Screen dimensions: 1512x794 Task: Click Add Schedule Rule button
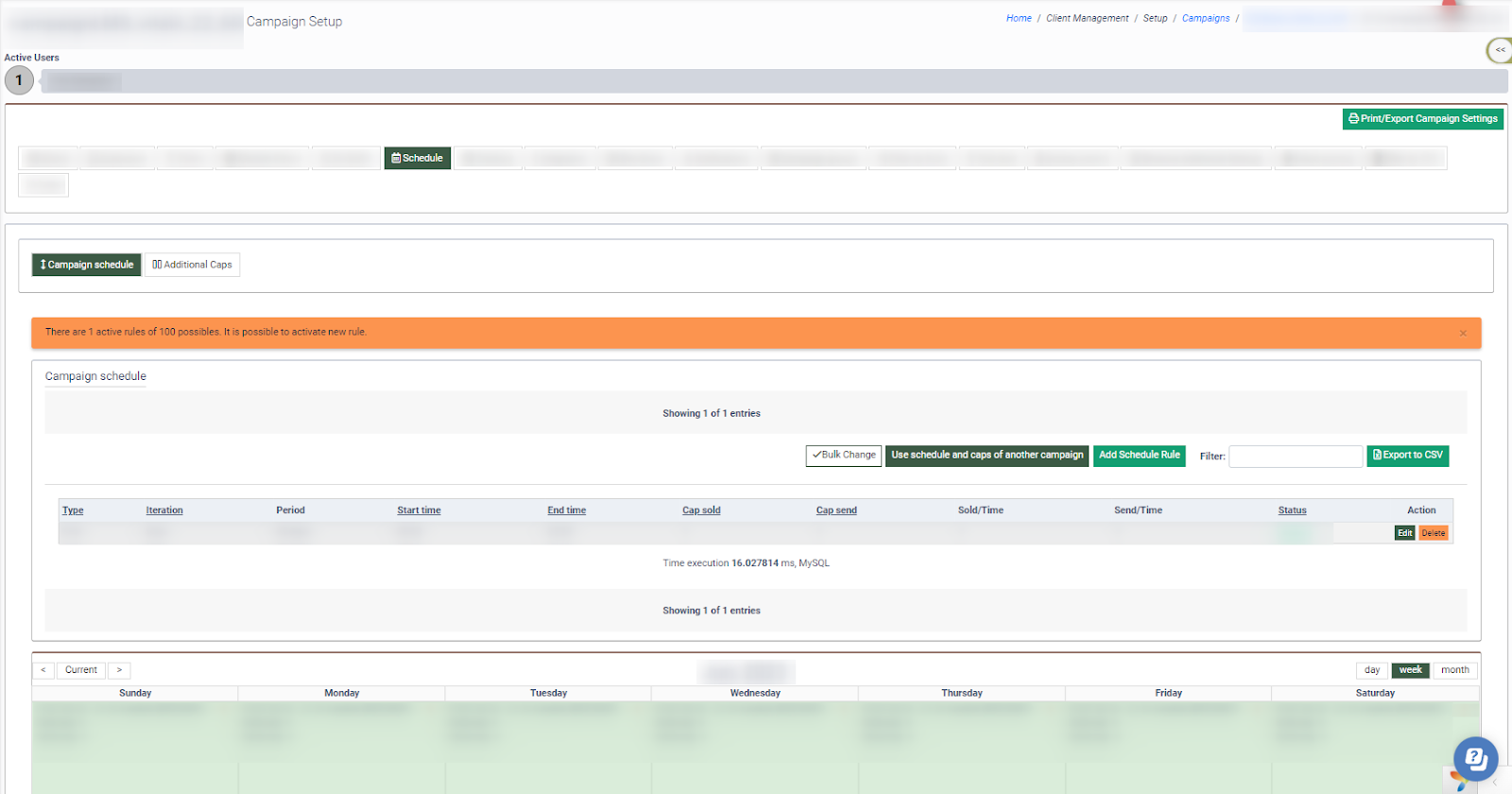coord(1139,456)
